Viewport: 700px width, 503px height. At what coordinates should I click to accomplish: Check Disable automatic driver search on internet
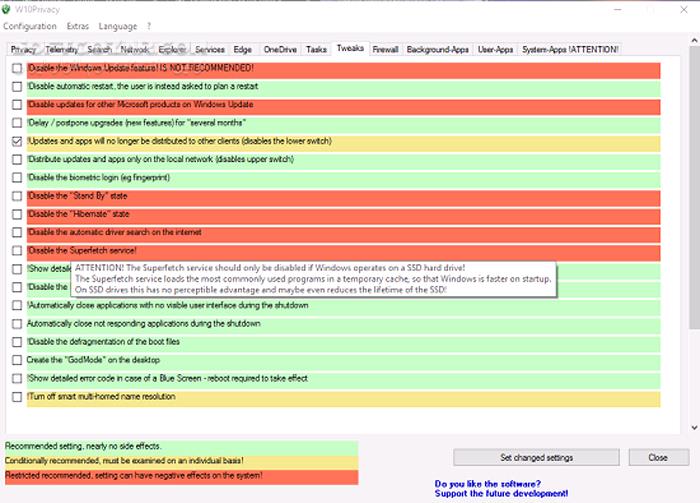click(x=17, y=233)
